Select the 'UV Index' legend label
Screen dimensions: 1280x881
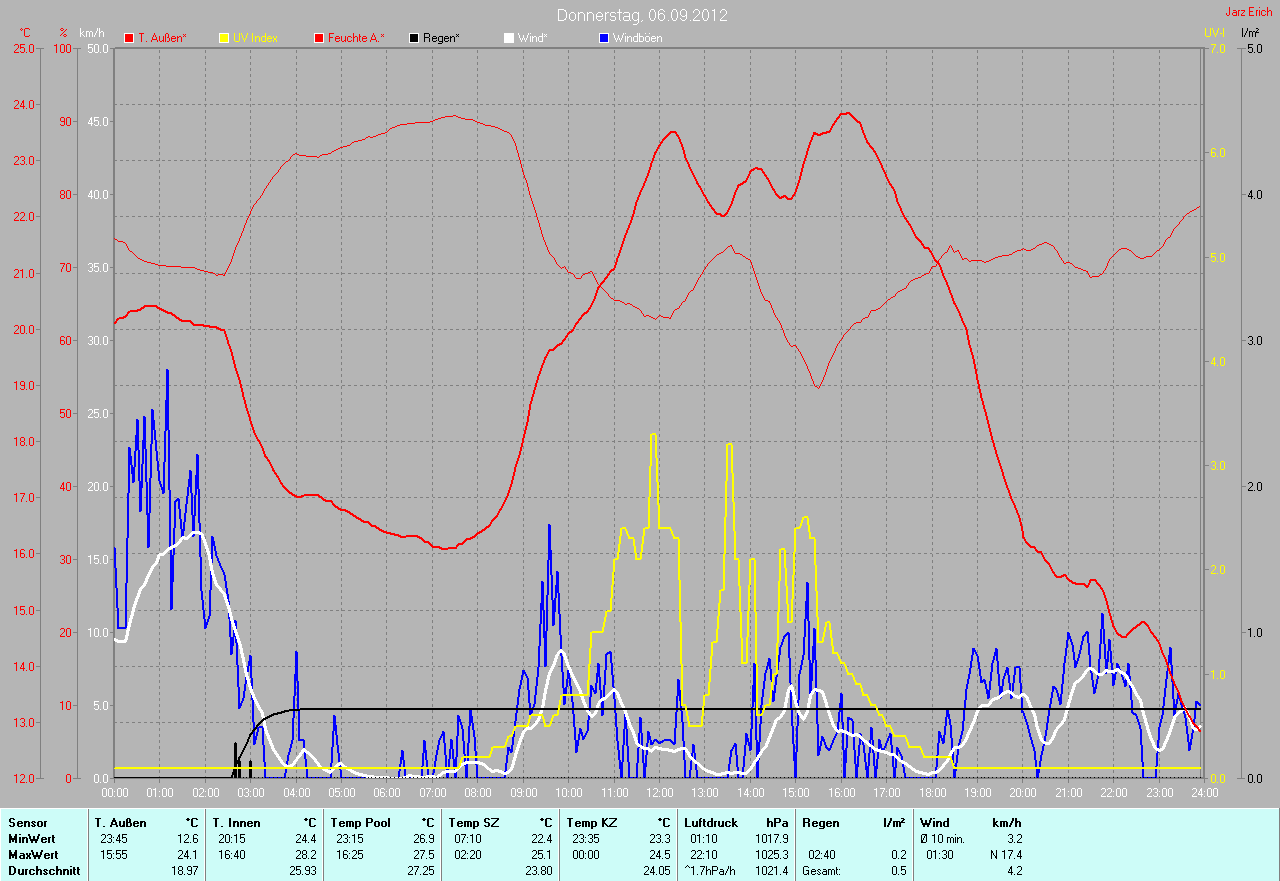pos(255,38)
